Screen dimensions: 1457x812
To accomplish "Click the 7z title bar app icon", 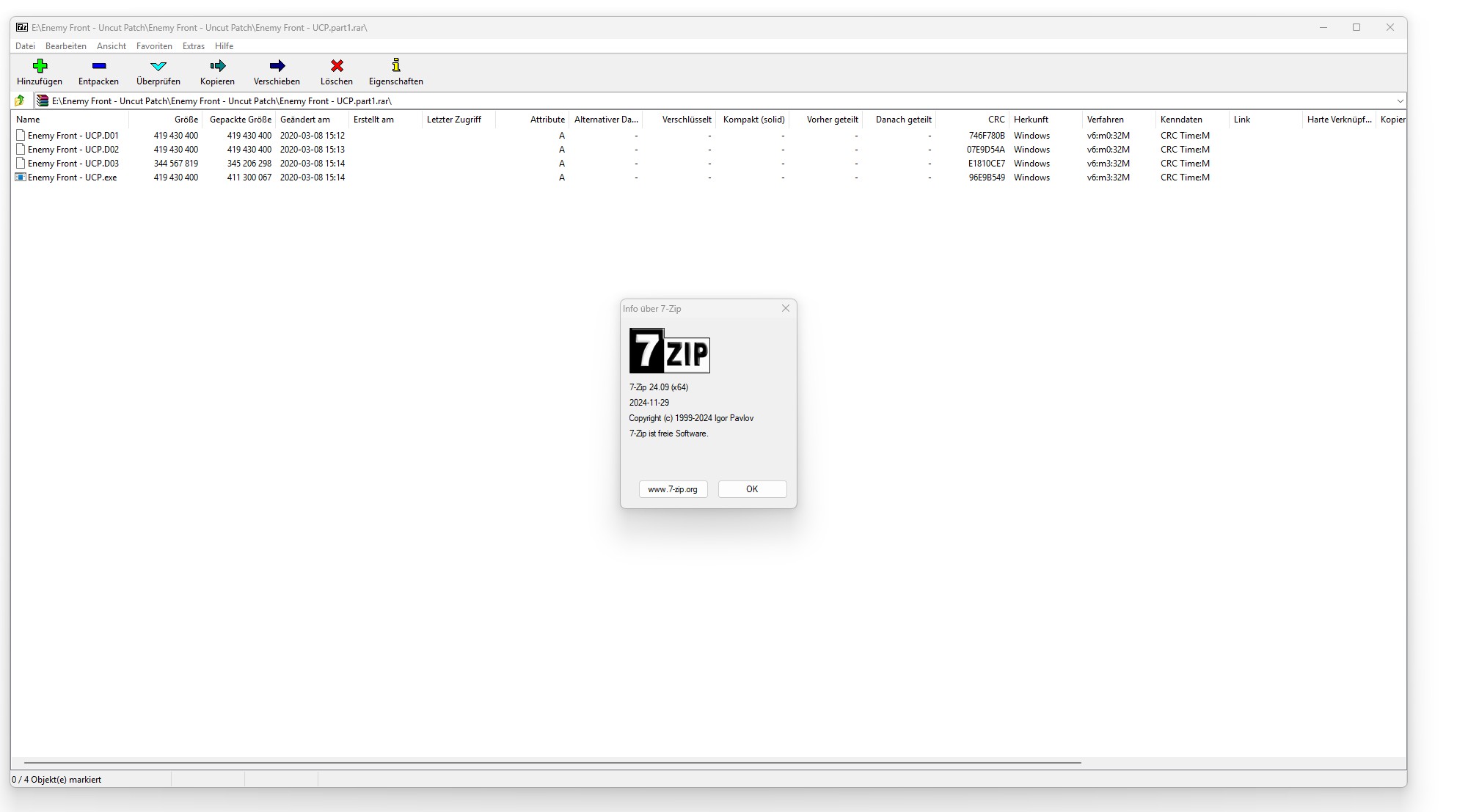I will click(22, 27).
